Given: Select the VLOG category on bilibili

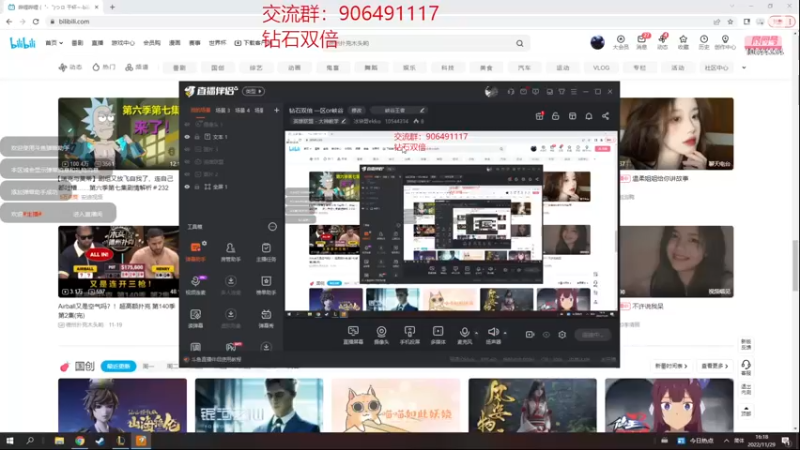Looking at the screenshot, I should 601,67.
